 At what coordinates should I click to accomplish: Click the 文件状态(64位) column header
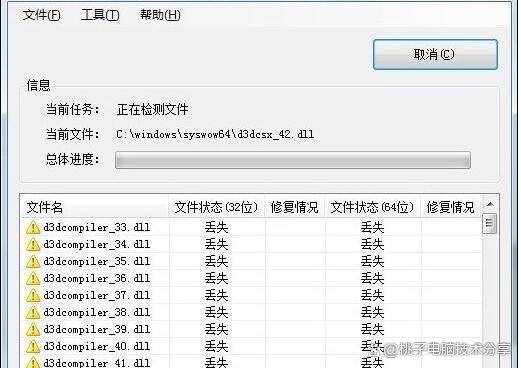click(373, 207)
